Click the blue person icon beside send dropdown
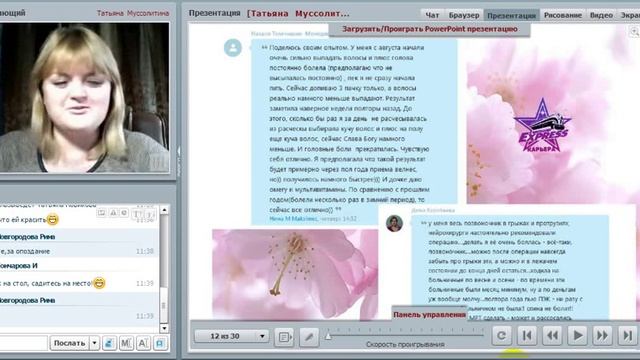 point(109,343)
